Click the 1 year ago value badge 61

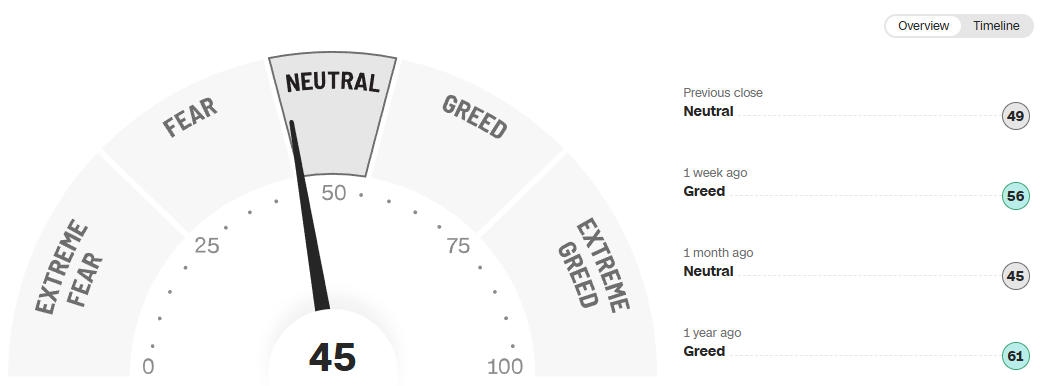point(1015,356)
